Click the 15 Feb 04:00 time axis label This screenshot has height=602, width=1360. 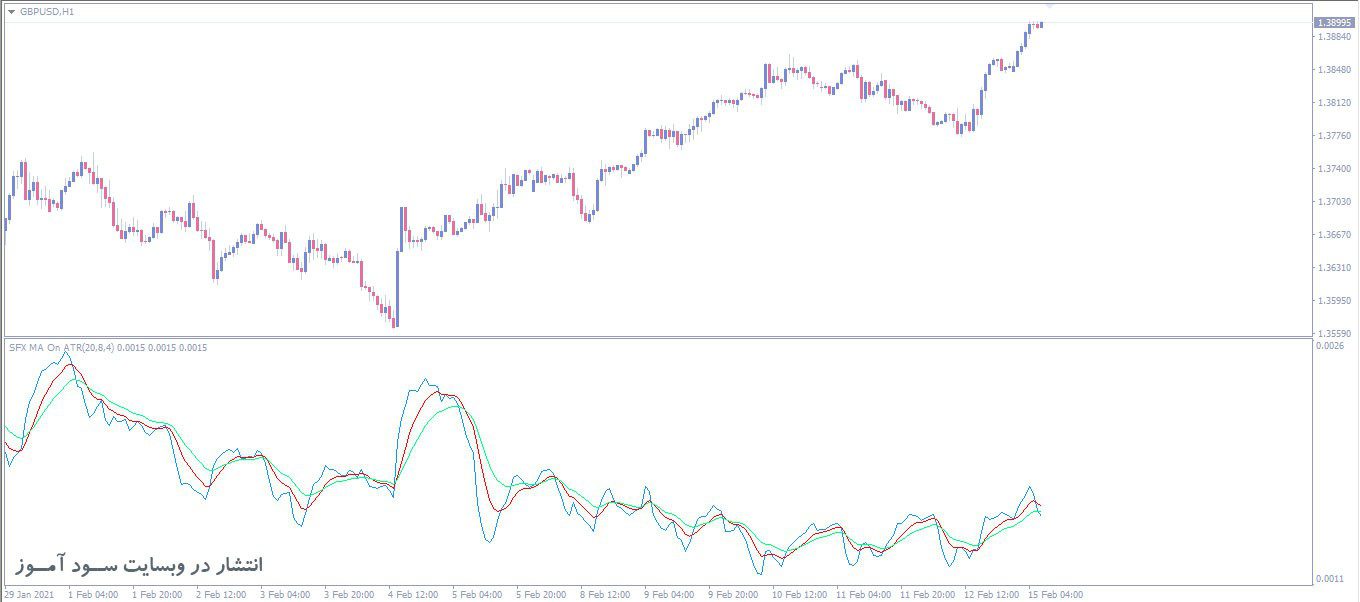1057,595
